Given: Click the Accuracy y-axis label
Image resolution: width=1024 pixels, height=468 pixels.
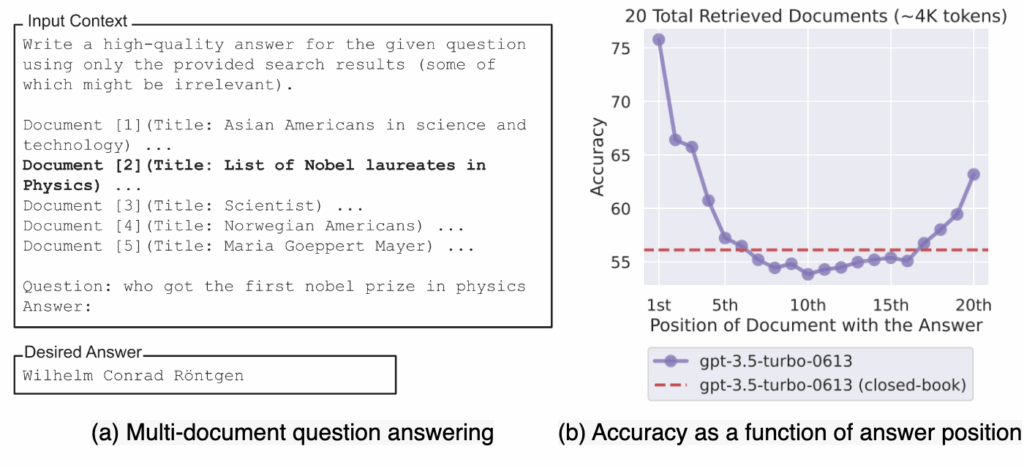Looking at the screenshot, I should (x=597, y=159).
